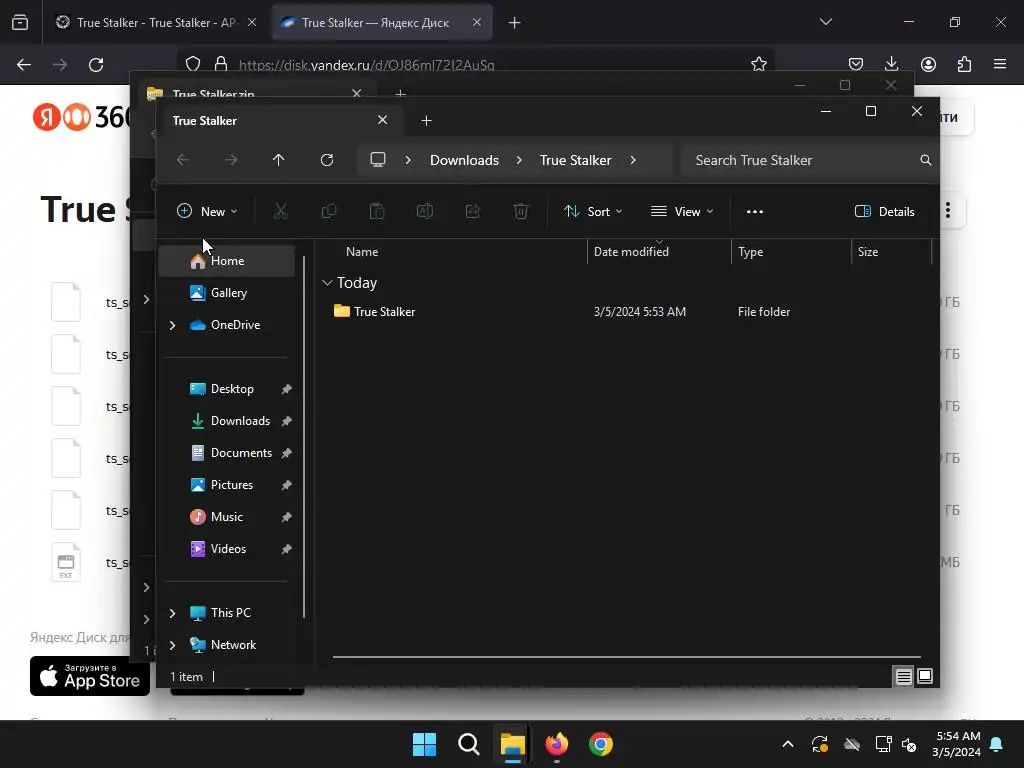This screenshot has height=768, width=1024.
Task: Open the New dropdown menu
Action: (x=207, y=212)
